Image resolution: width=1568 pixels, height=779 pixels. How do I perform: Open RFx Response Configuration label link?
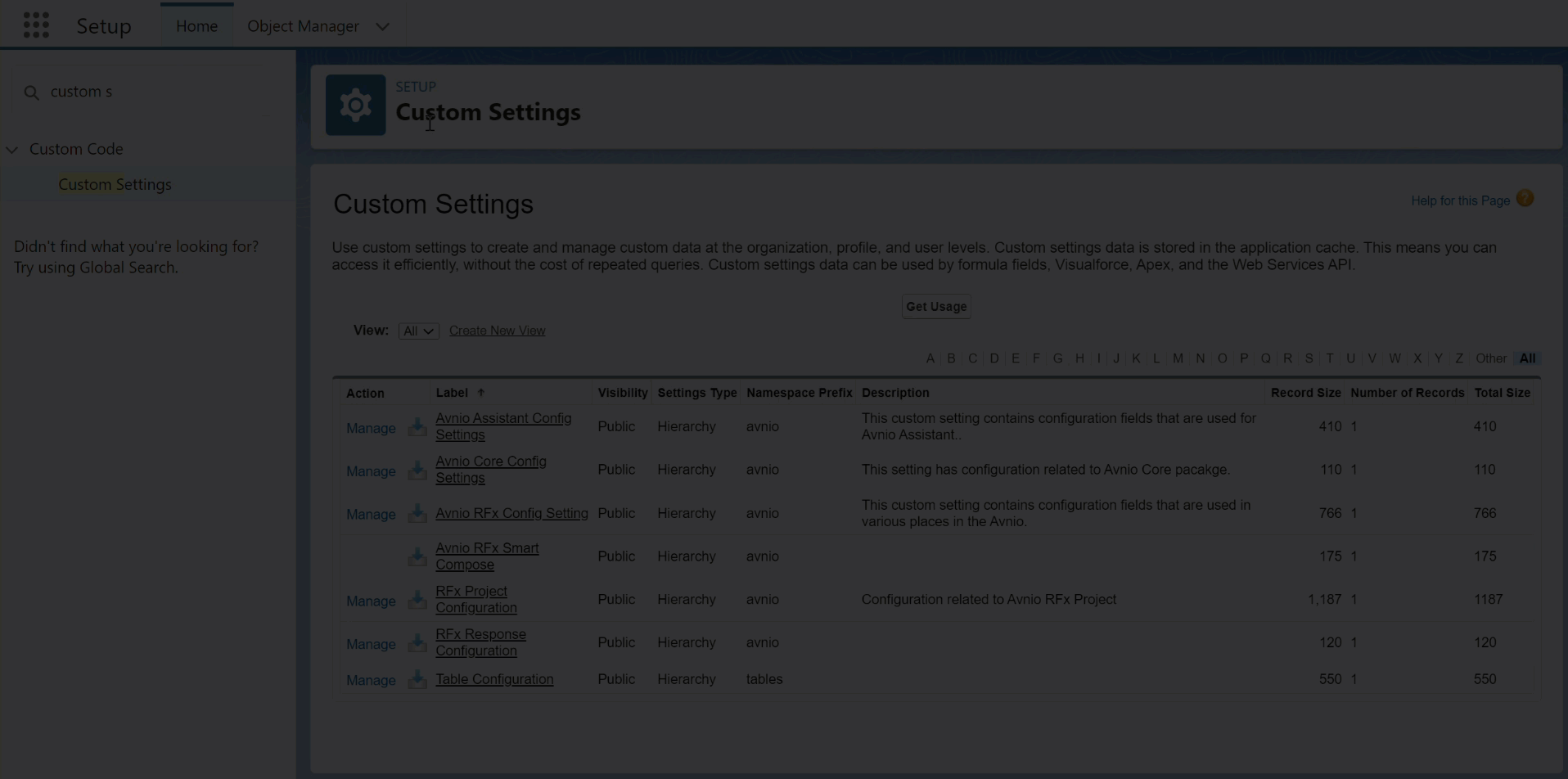tap(480, 642)
